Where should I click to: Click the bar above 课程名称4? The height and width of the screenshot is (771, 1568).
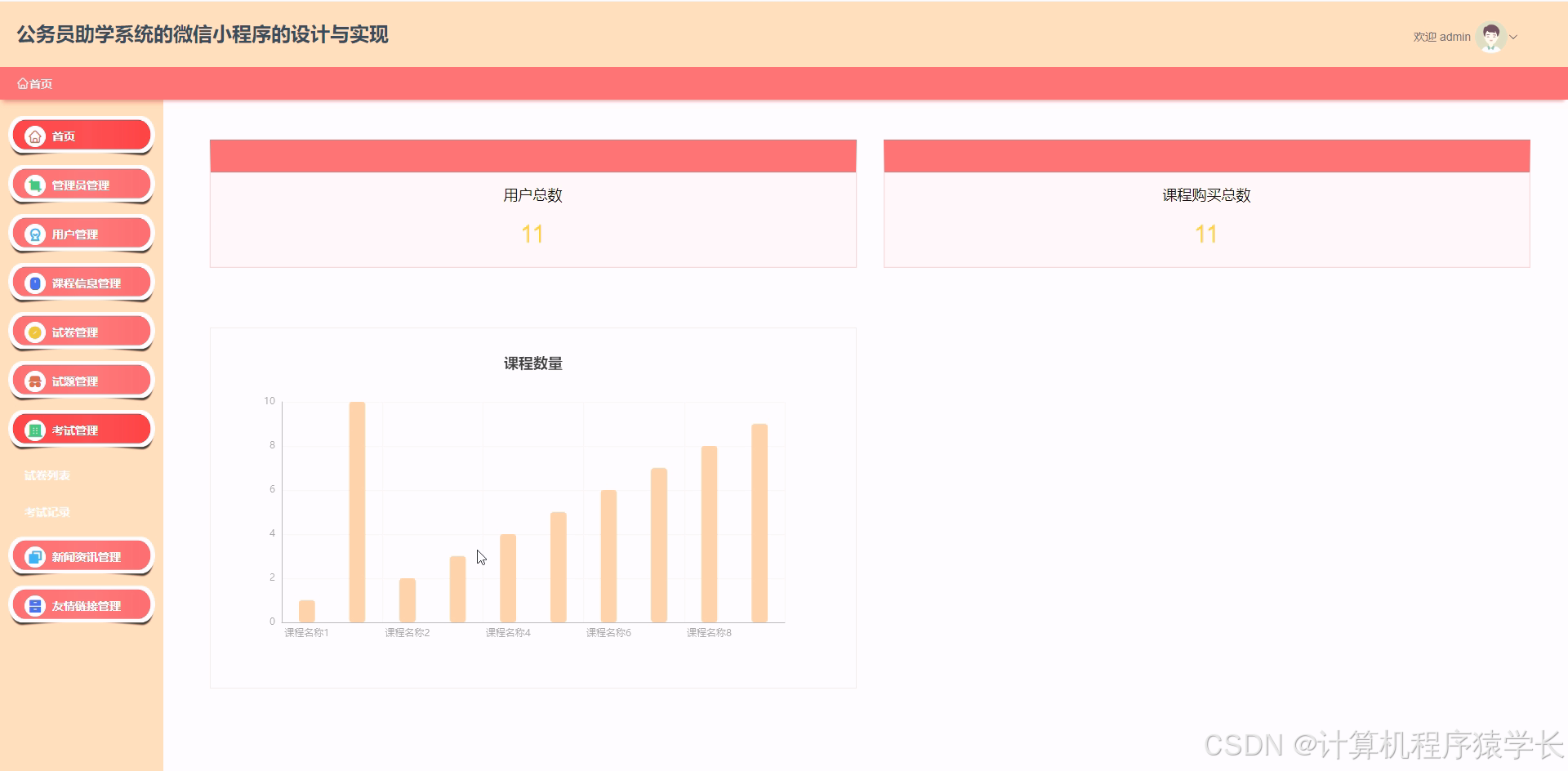point(508,578)
